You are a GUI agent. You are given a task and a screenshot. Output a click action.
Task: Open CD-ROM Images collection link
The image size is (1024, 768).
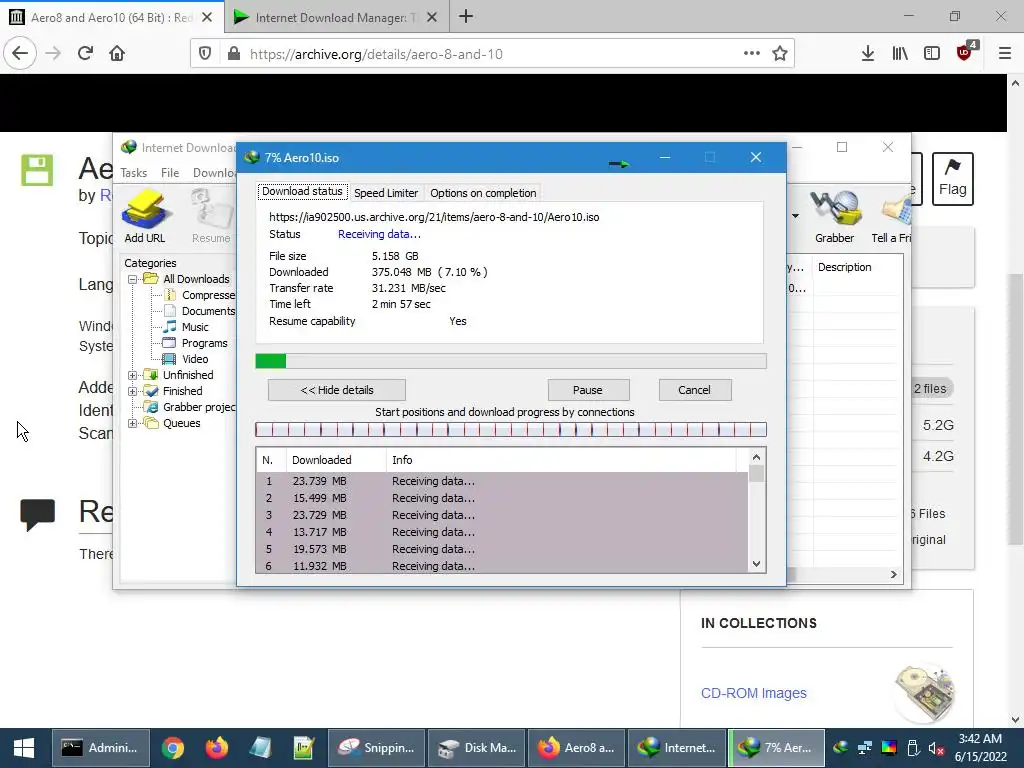(754, 693)
